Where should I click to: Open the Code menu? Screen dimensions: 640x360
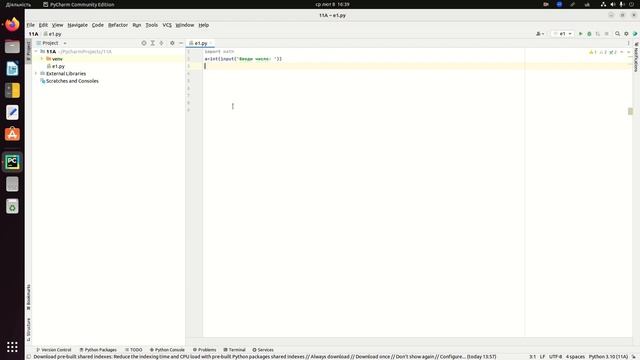point(98,25)
